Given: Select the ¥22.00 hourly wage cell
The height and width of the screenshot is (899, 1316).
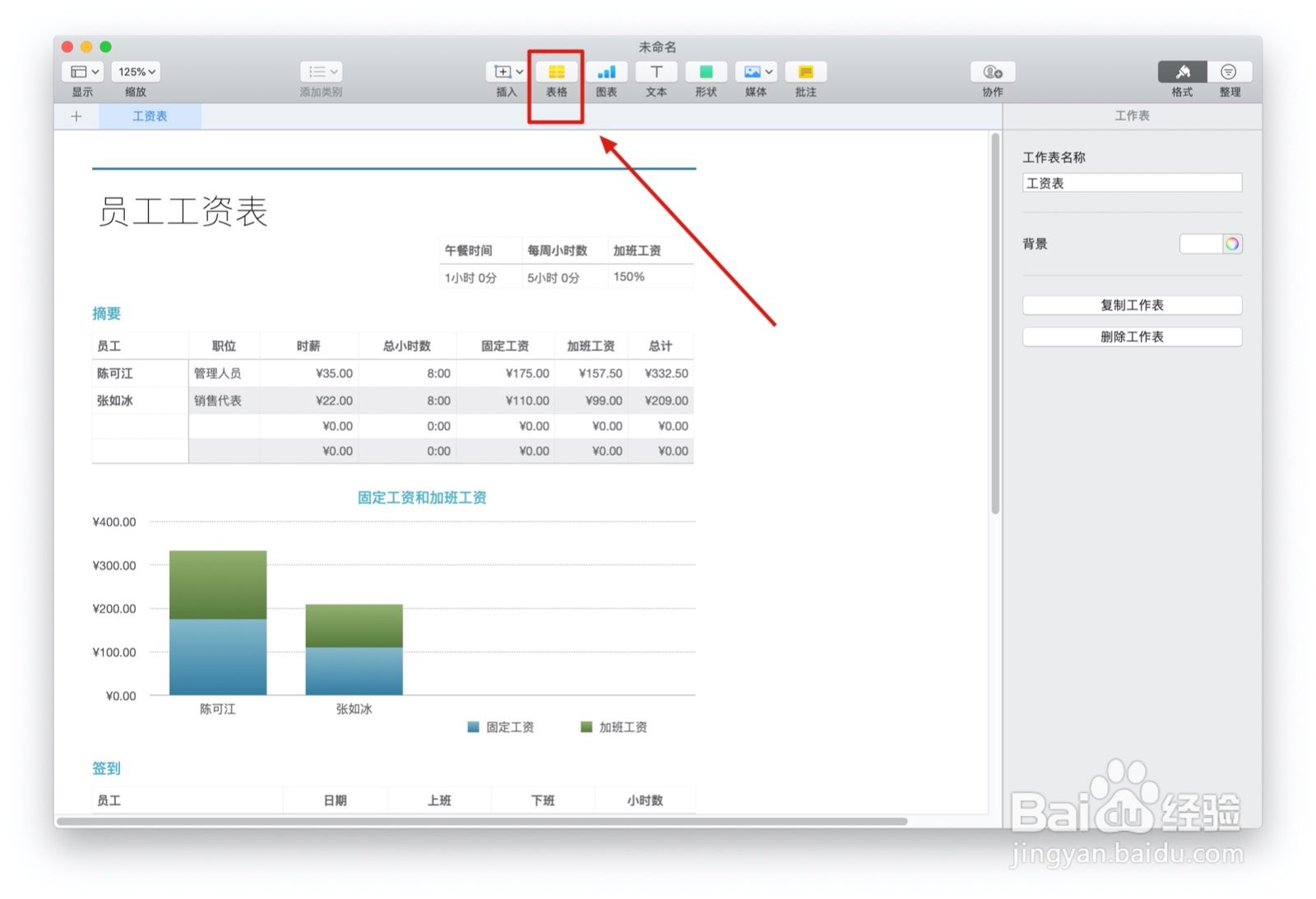Looking at the screenshot, I should tap(308, 401).
